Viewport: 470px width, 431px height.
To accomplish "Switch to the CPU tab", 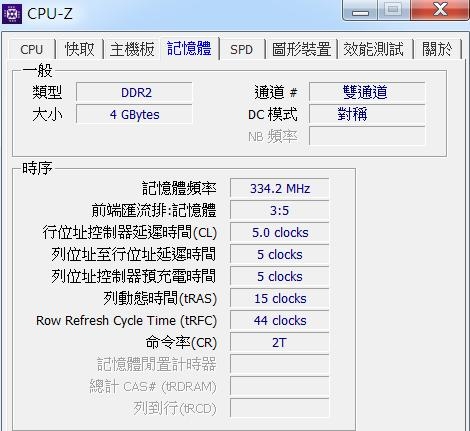I will tap(32, 50).
